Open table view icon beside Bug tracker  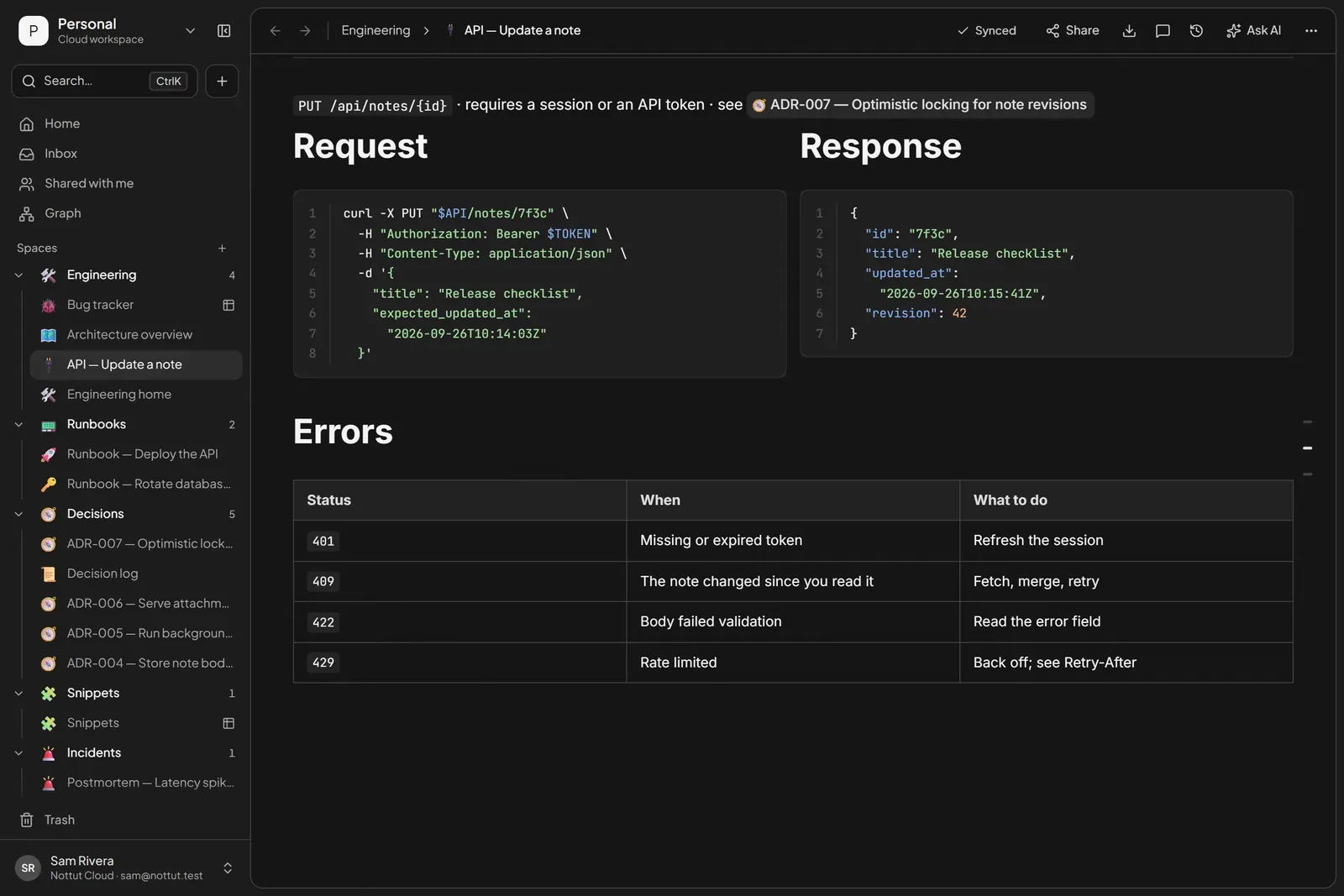228,305
